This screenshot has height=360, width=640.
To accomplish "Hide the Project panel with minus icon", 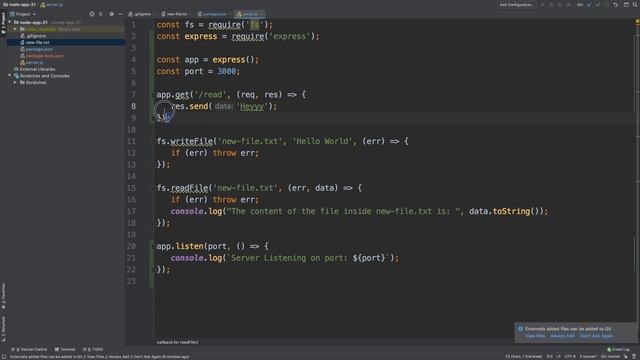I will point(120,14).
